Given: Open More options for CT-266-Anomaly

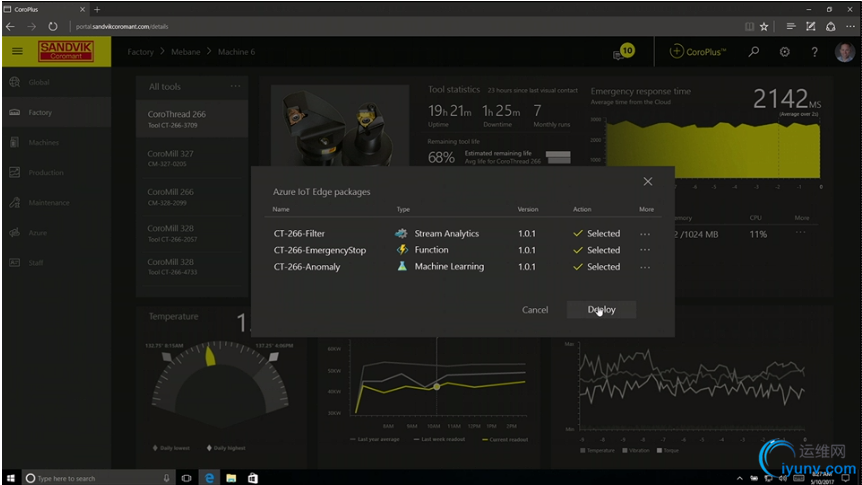Looking at the screenshot, I should pos(645,267).
